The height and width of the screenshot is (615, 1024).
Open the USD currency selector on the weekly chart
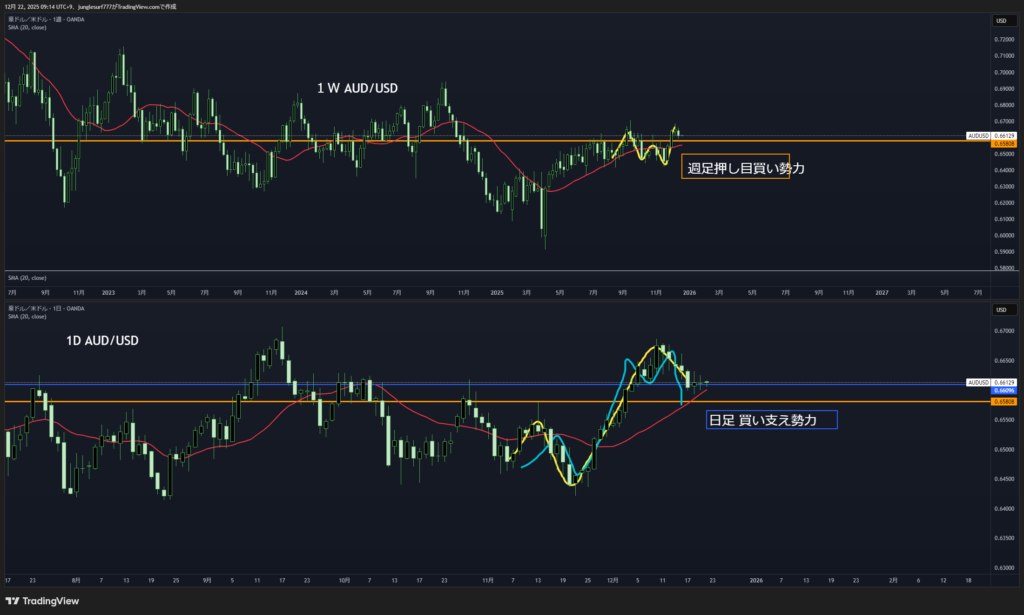click(1000, 20)
